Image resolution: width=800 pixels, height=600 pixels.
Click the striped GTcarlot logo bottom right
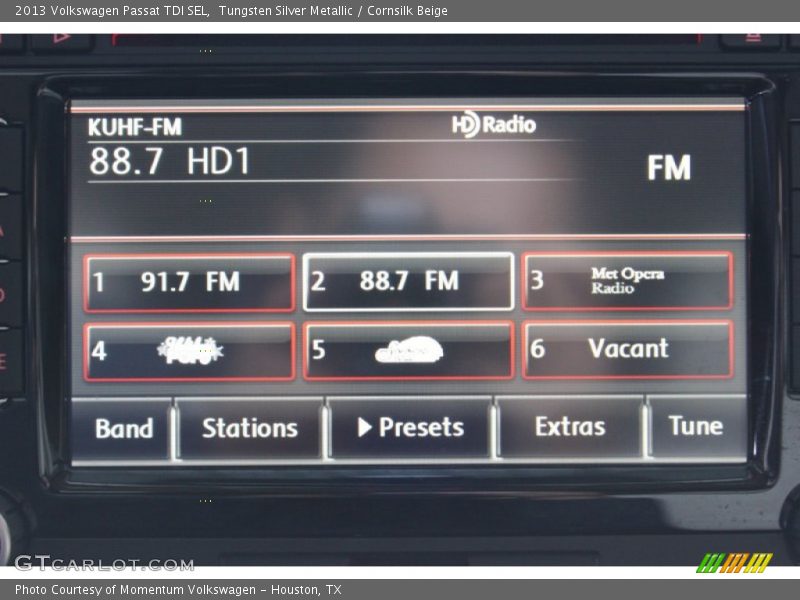pyautogui.click(x=736, y=562)
